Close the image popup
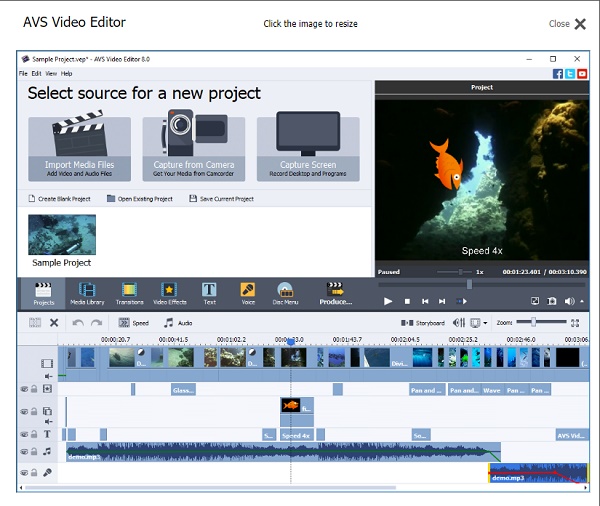600x506 pixels. pos(567,24)
